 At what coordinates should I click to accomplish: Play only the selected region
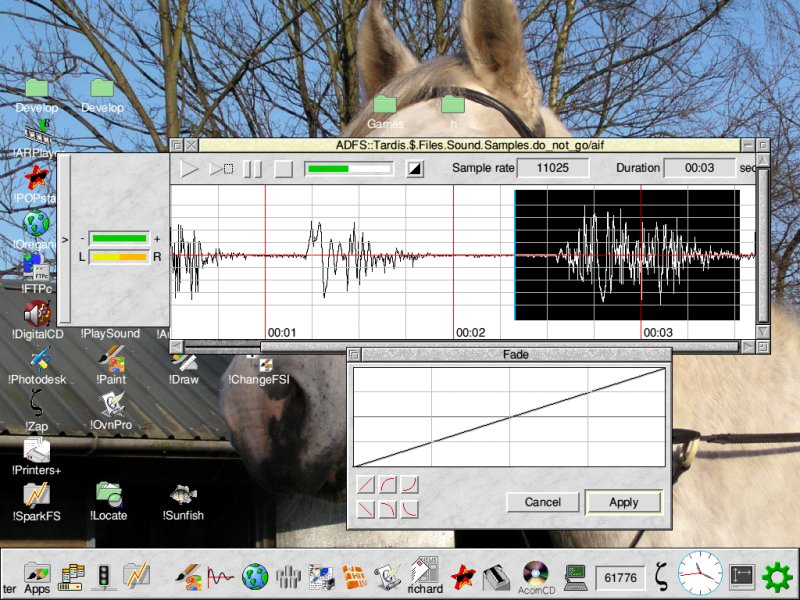coord(221,168)
